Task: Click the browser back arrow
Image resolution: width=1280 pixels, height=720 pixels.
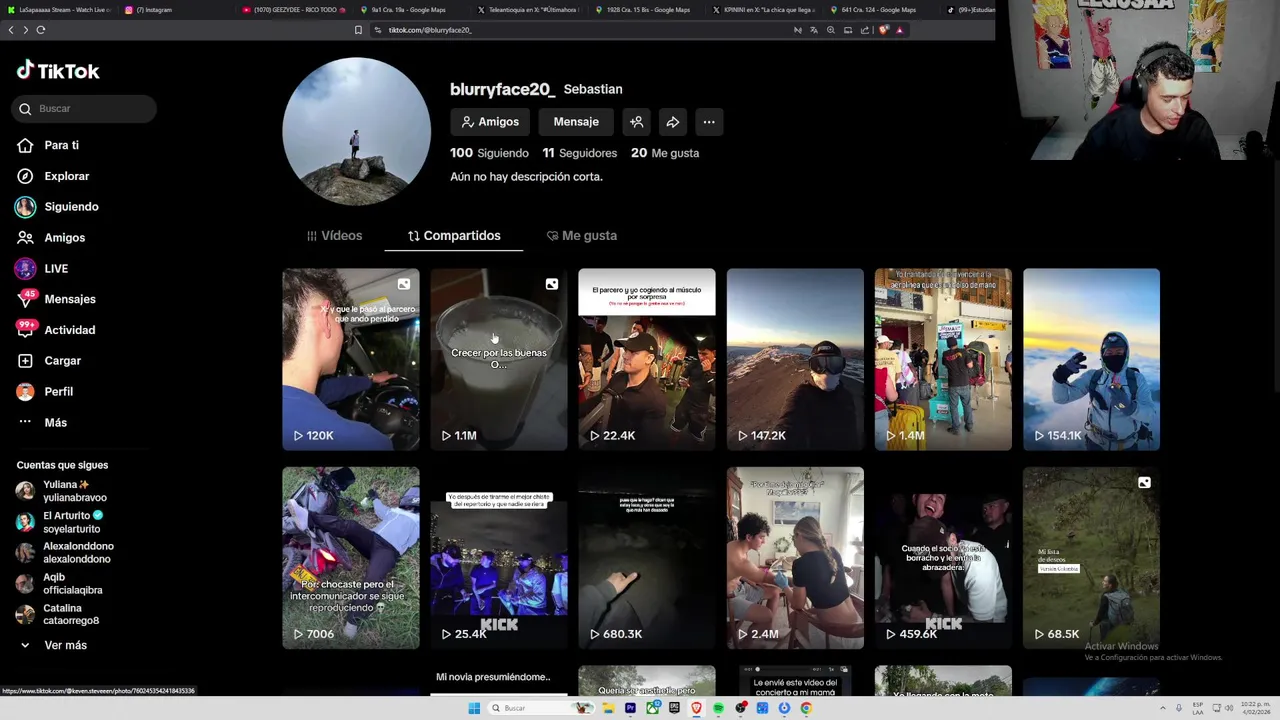Action: 11,30
